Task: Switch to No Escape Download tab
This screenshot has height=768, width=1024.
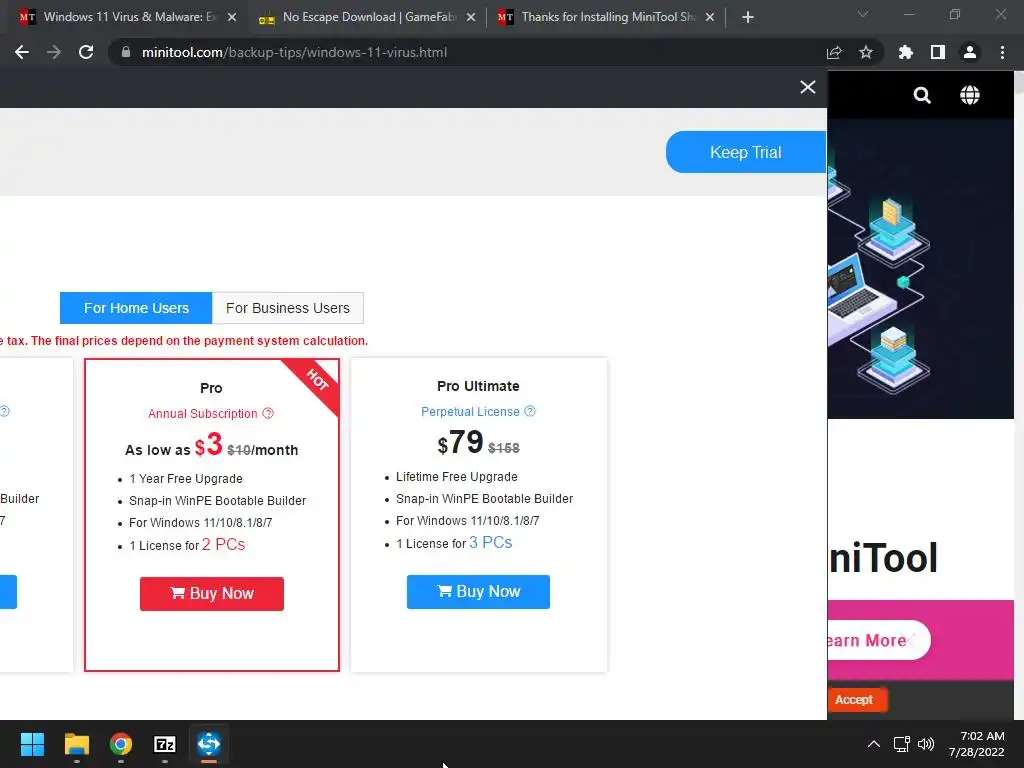Action: (x=366, y=17)
